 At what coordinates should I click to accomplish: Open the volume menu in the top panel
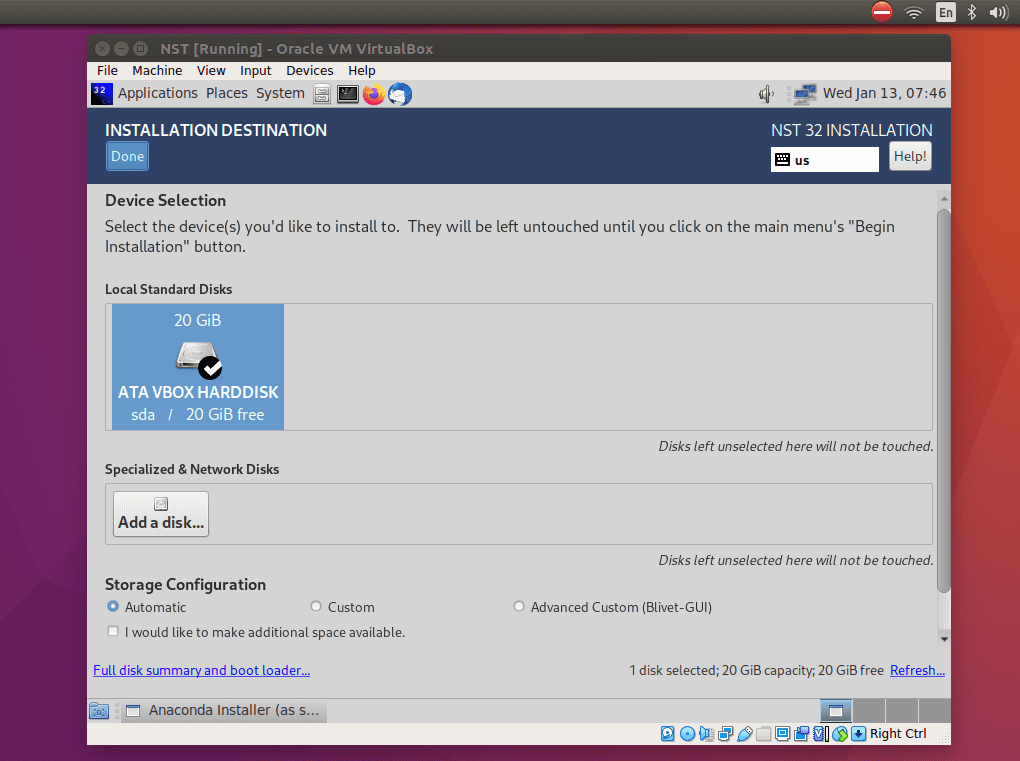pyautogui.click(x=765, y=93)
